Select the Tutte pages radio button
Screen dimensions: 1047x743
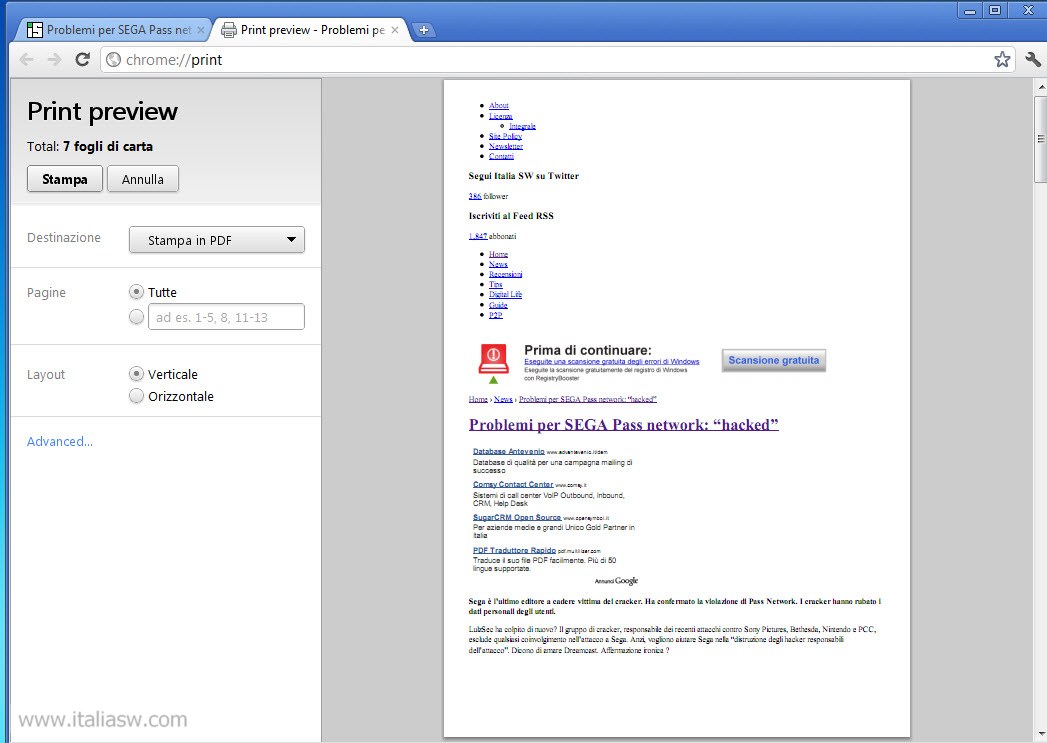click(x=136, y=292)
